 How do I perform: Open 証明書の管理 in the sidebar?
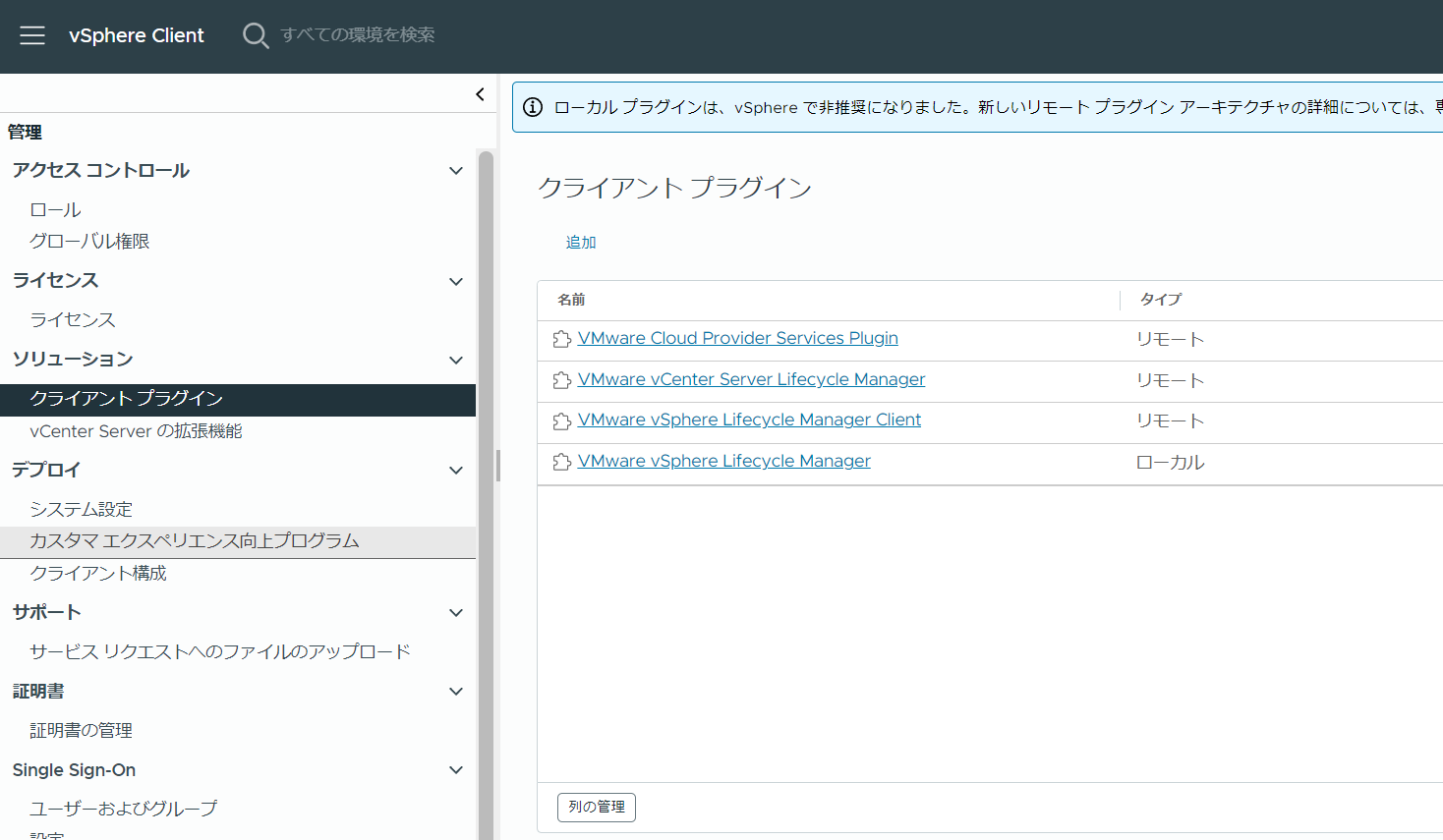click(x=81, y=730)
